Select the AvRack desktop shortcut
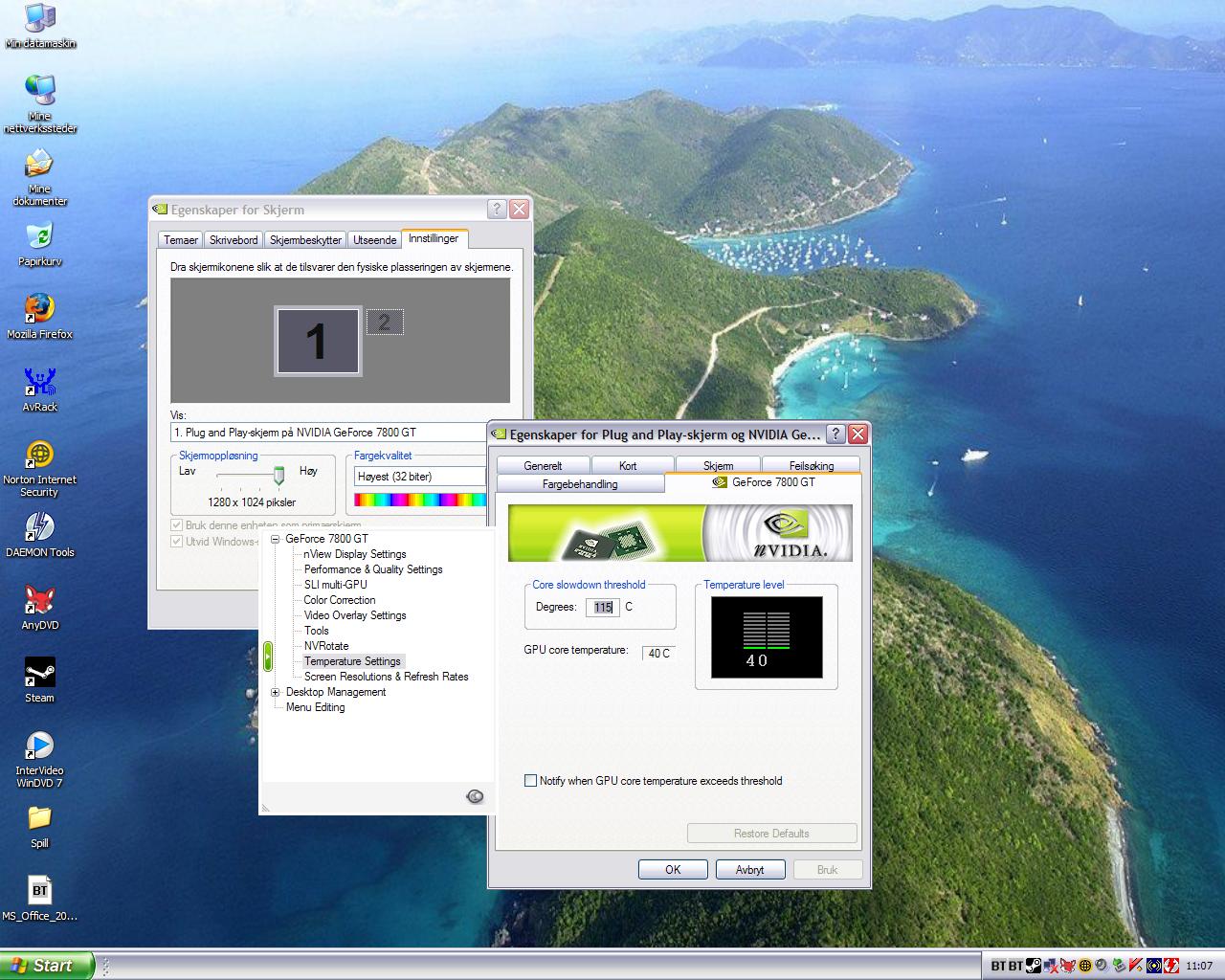 tap(39, 389)
